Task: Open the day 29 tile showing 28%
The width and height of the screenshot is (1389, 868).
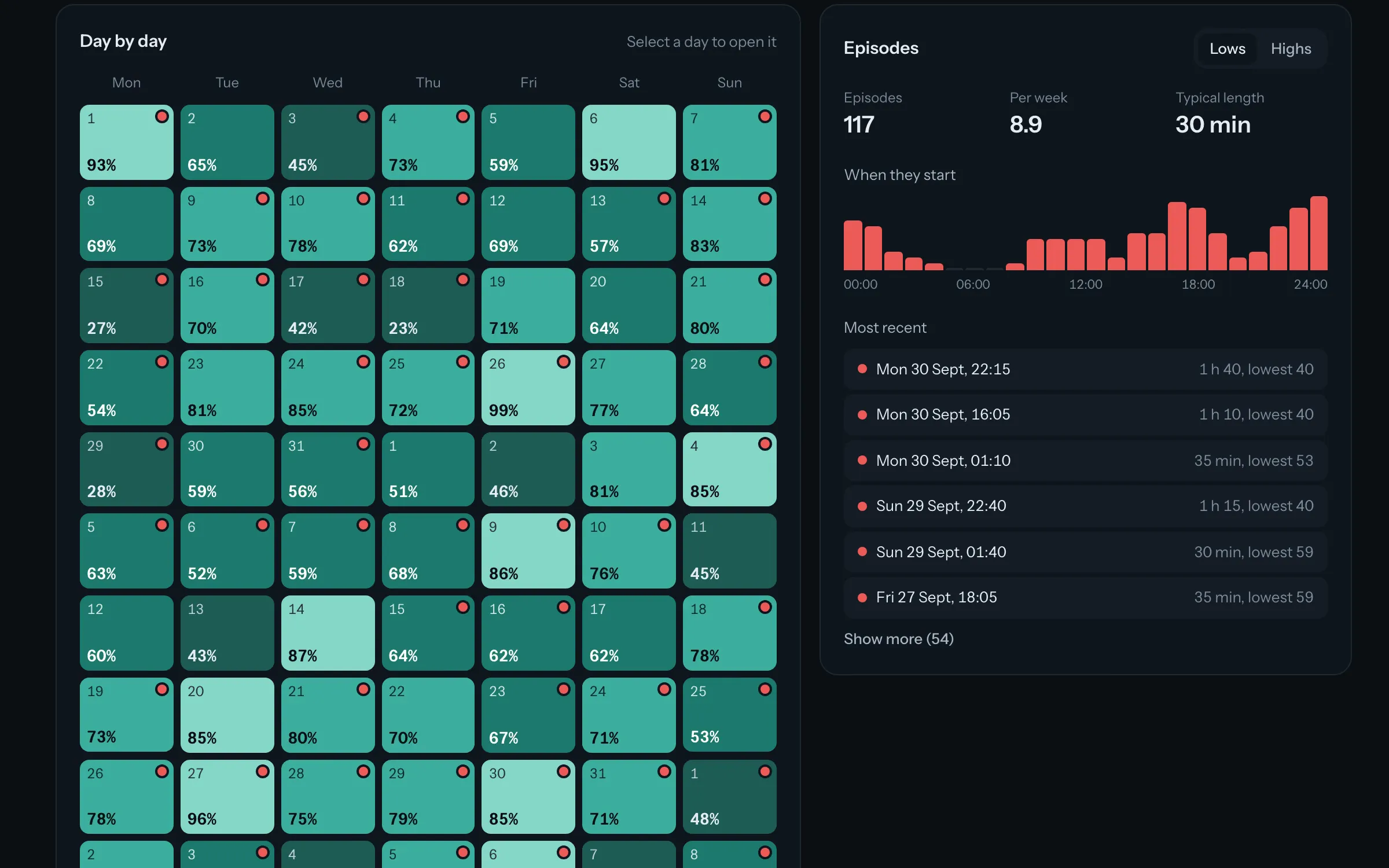Action: click(127, 469)
